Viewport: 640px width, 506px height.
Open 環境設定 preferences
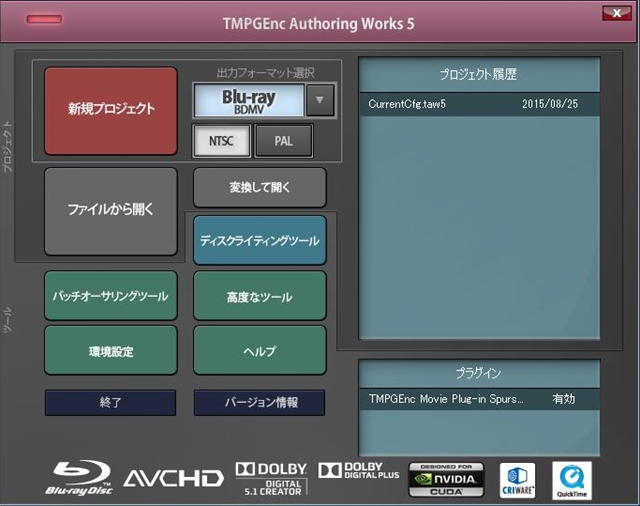click(111, 350)
